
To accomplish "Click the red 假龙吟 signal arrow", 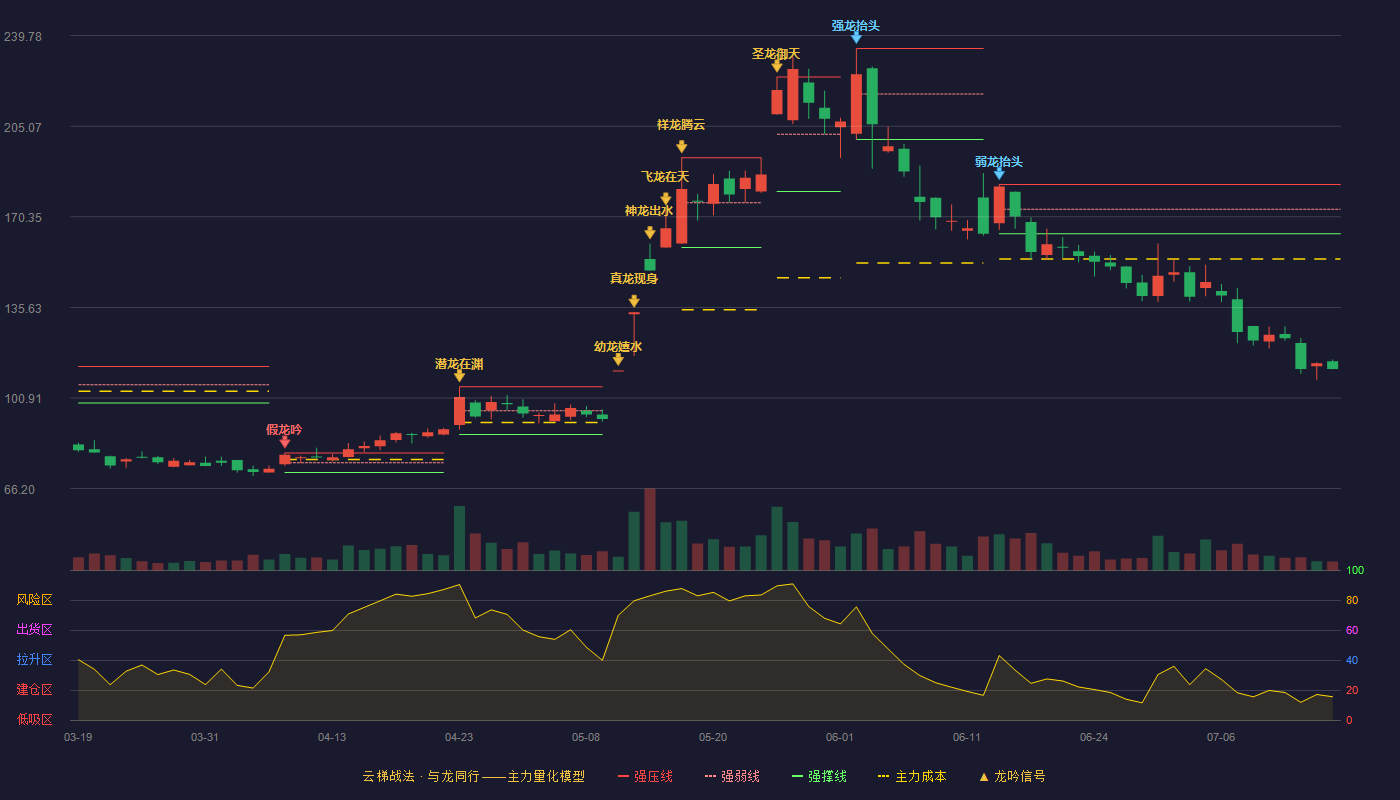I will (285, 442).
